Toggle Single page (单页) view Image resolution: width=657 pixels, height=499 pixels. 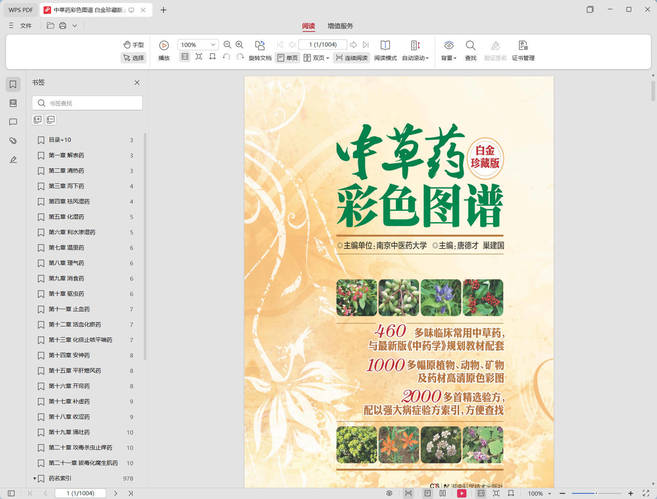tap(286, 58)
